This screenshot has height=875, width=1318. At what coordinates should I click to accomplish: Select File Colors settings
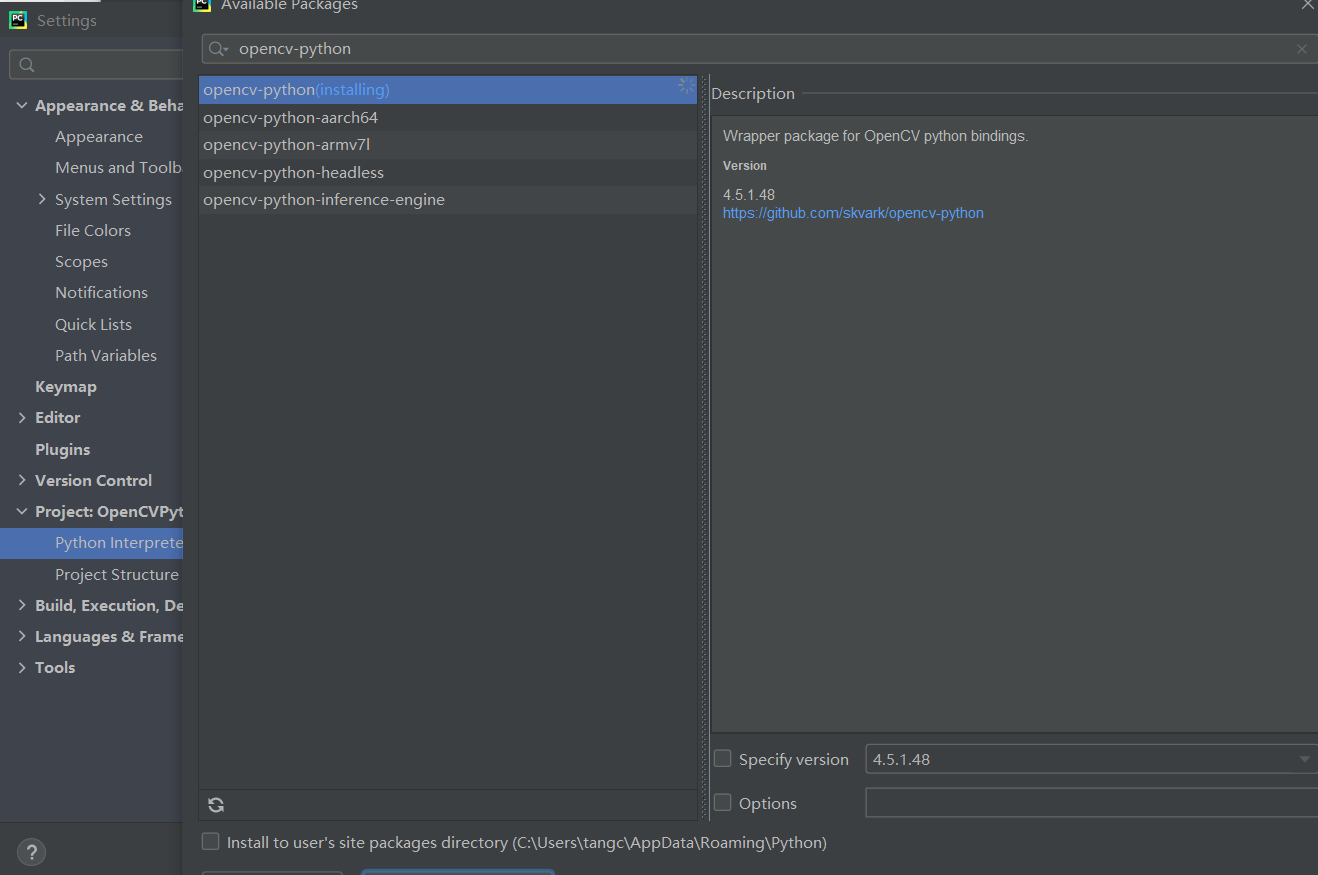click(93, 230)
